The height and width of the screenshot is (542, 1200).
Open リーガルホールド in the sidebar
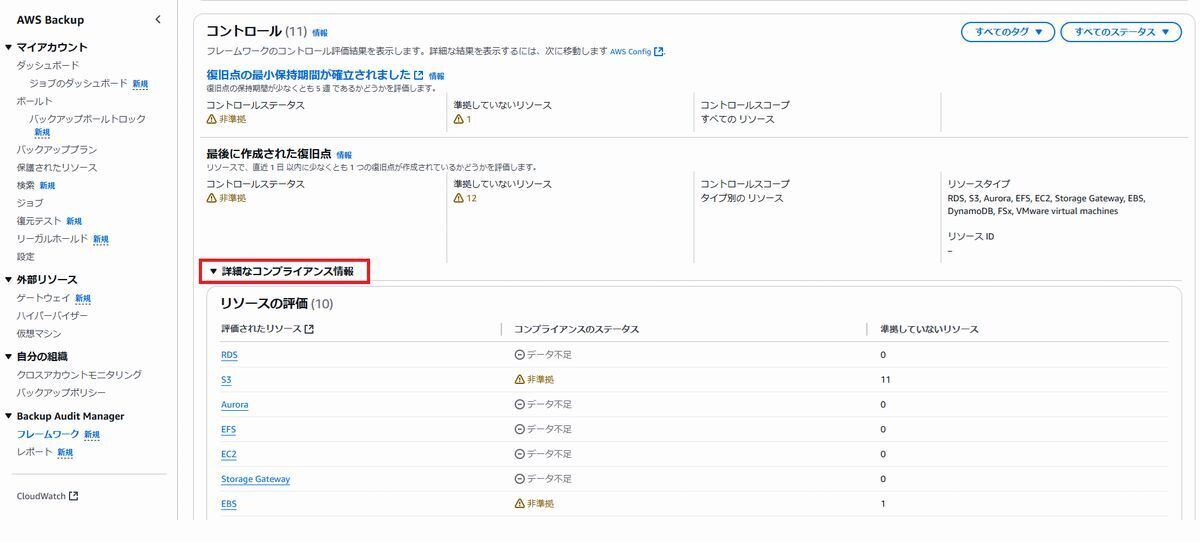coord(52,239)
